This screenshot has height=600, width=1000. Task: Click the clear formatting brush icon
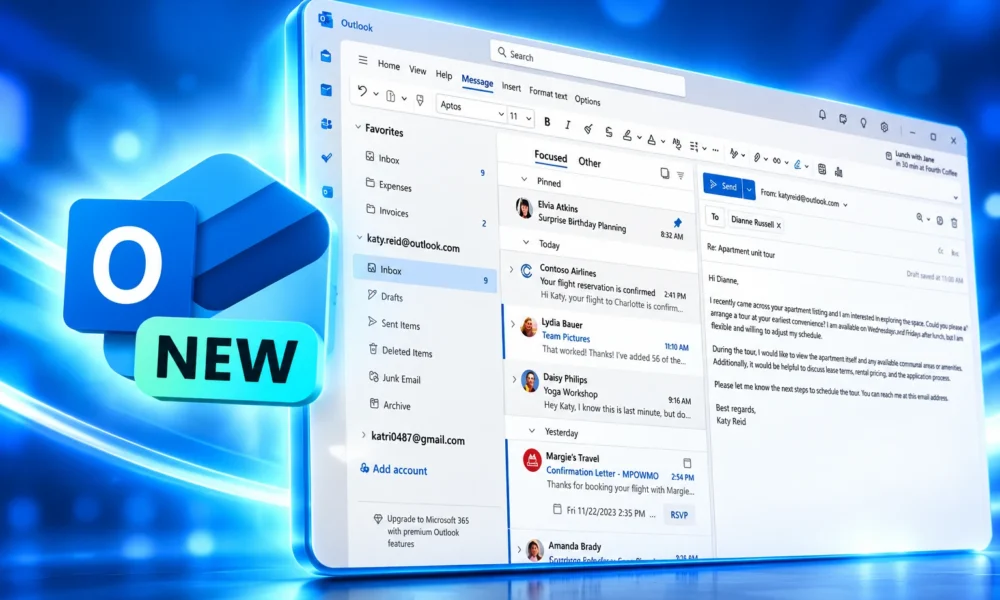coord(588,129)
